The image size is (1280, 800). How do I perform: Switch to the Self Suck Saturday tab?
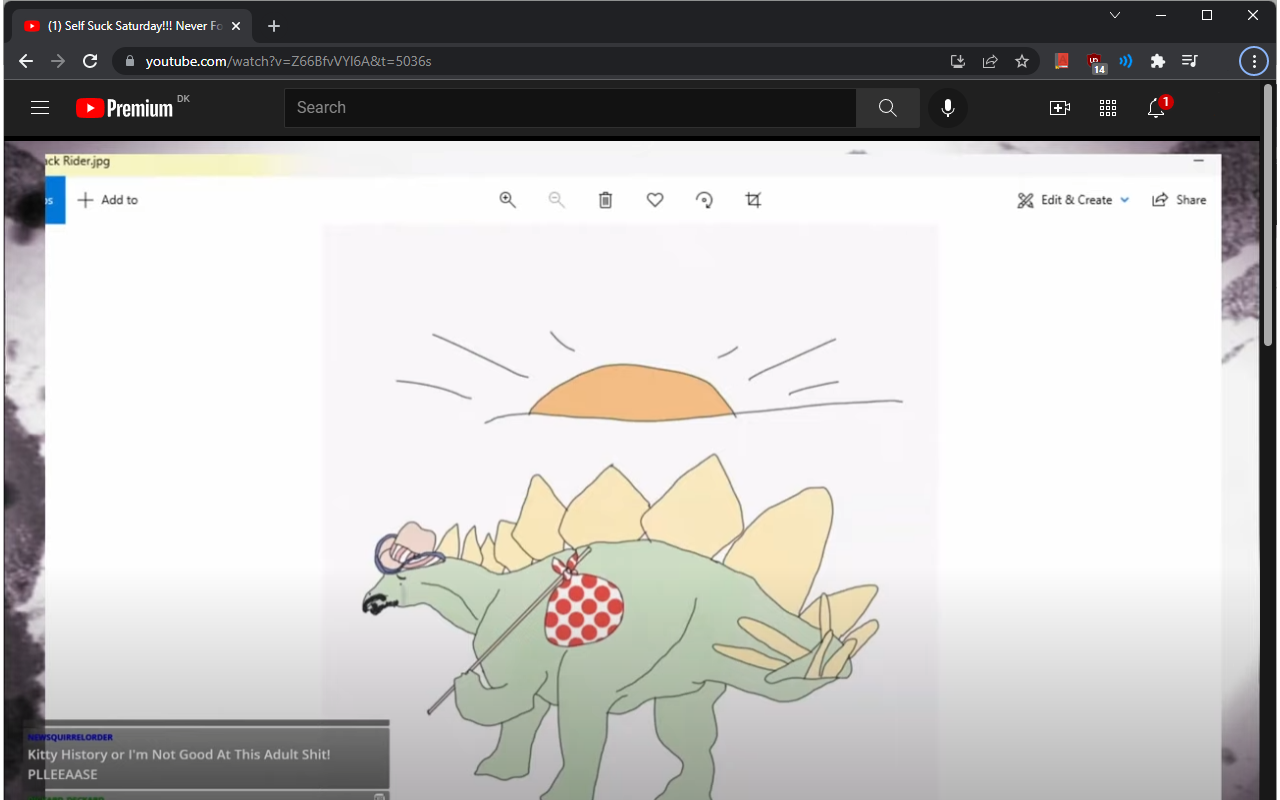click(x=130, y=25)
